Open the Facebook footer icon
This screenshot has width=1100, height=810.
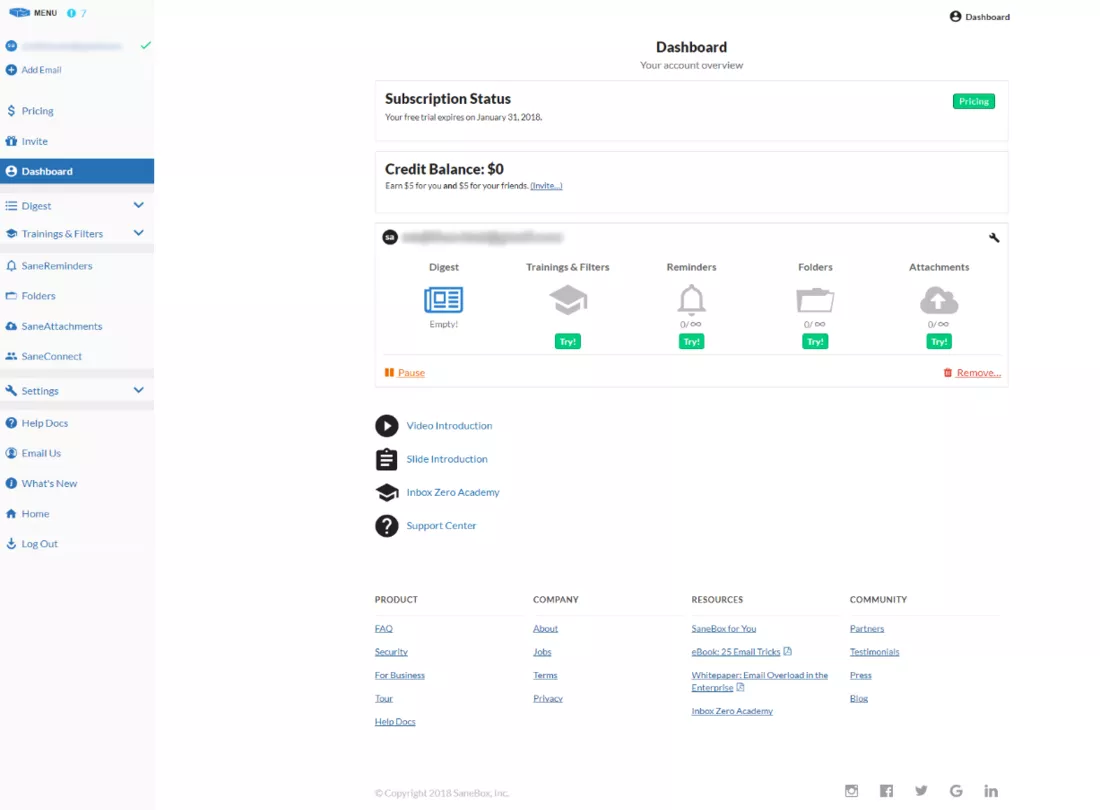pyautogui.click(x=886, y=791)
